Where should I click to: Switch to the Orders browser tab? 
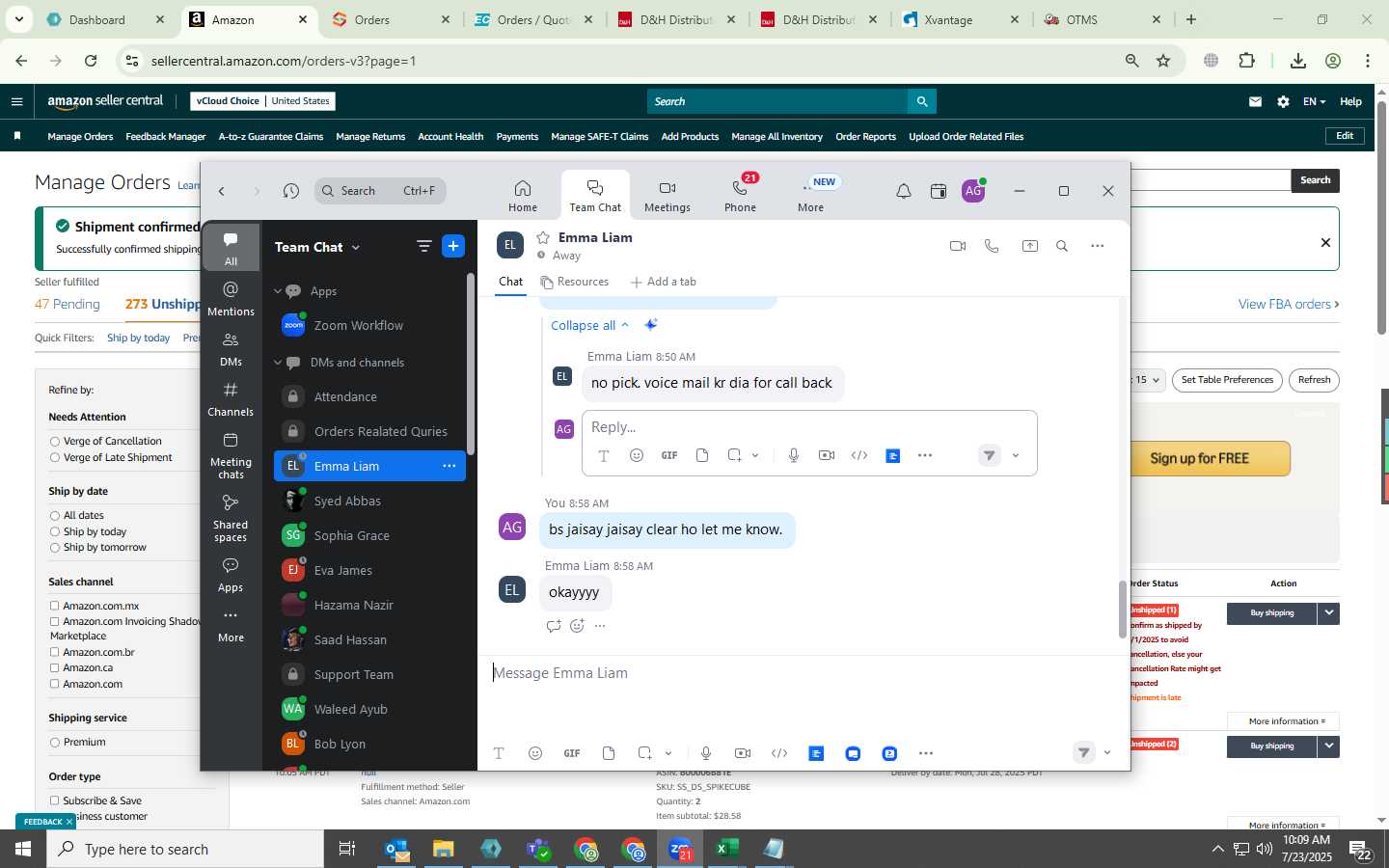click(x=390, y=19)
